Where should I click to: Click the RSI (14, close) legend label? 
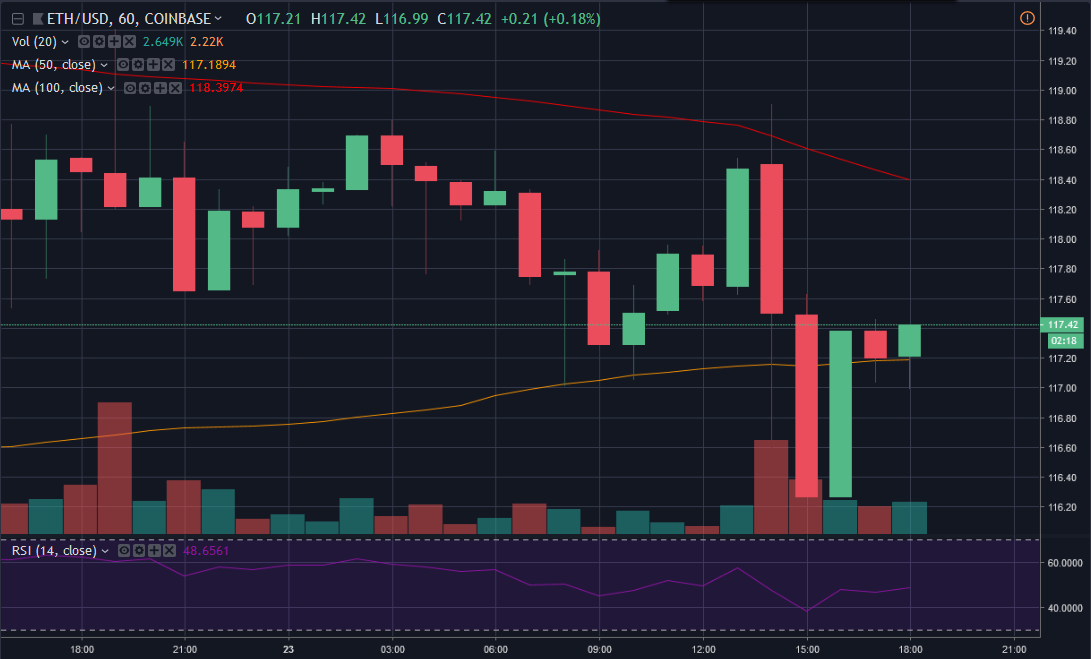click(54, 550)
